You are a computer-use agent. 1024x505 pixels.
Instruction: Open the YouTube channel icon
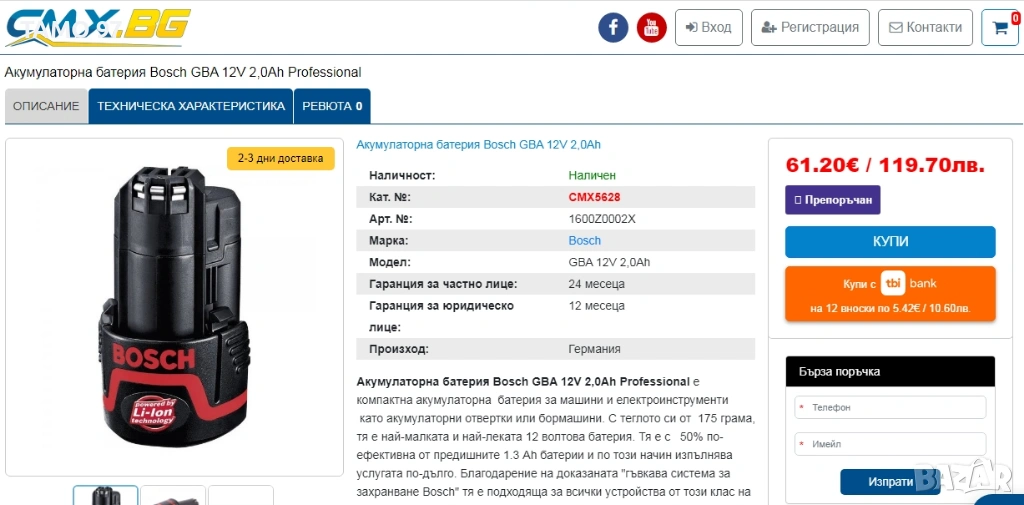[x=651, y=27]
